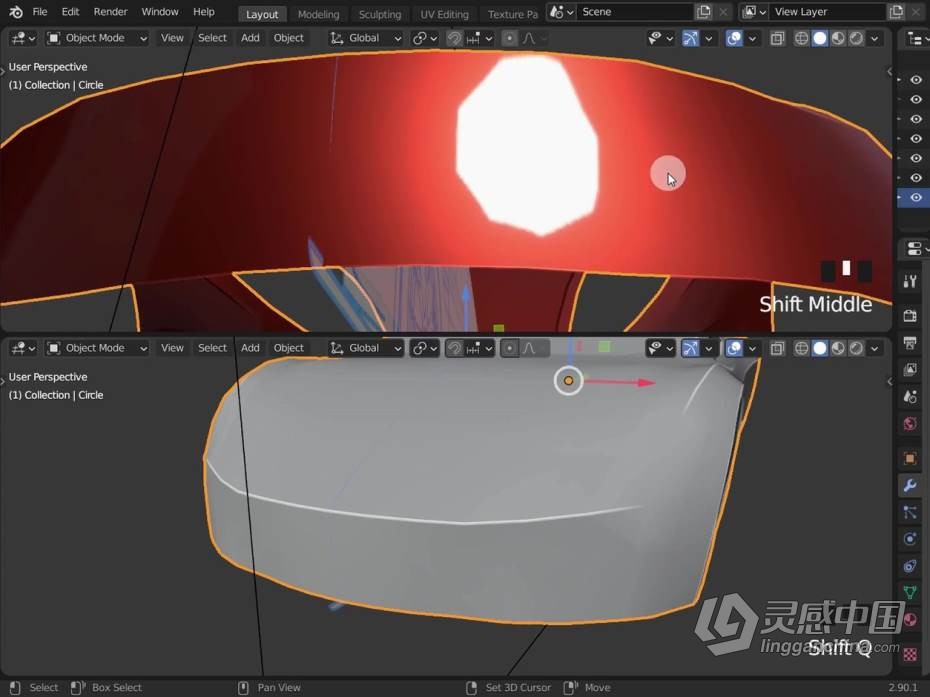Open View Layer properties tab
The width and height of the screenshot is (930, 697).
pos(910,370)
